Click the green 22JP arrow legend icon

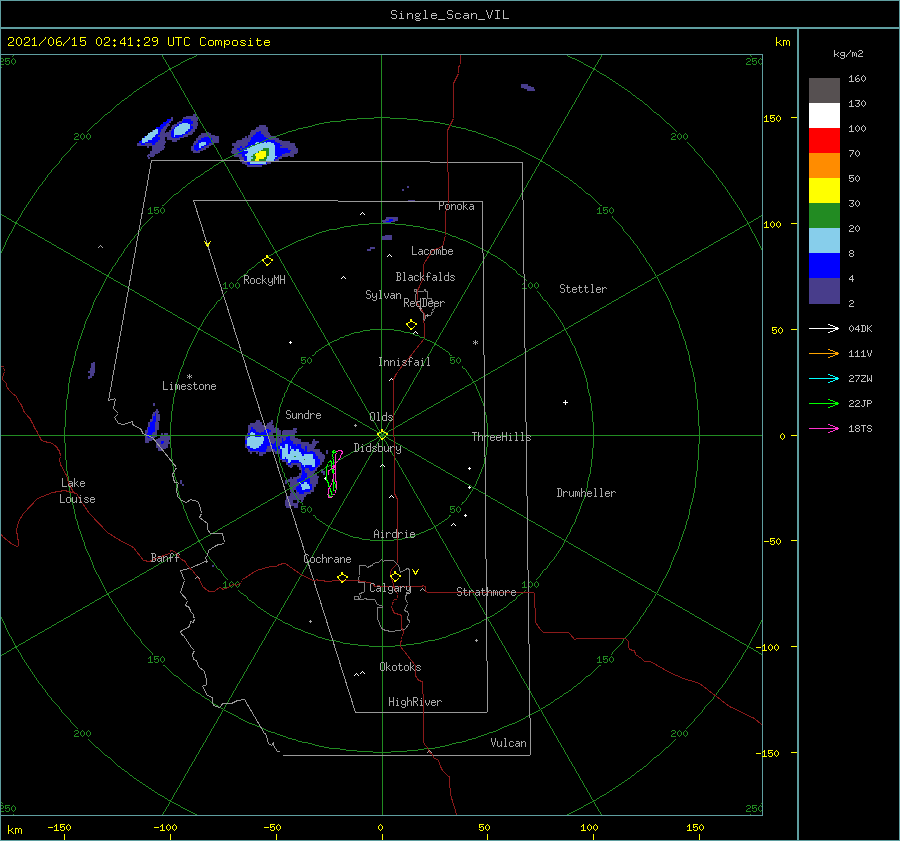(824, 404)
